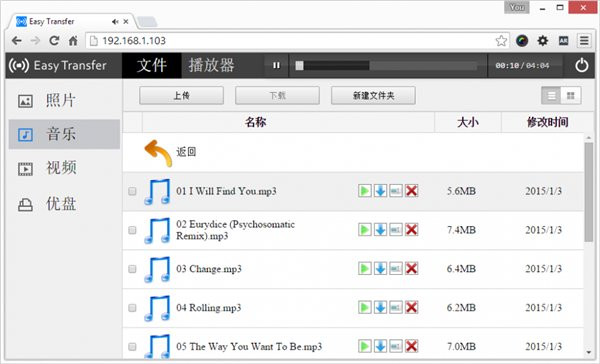Click the browser back arrow
The width and height of the screenshot is (600, 364).
[x=16, y=41]
